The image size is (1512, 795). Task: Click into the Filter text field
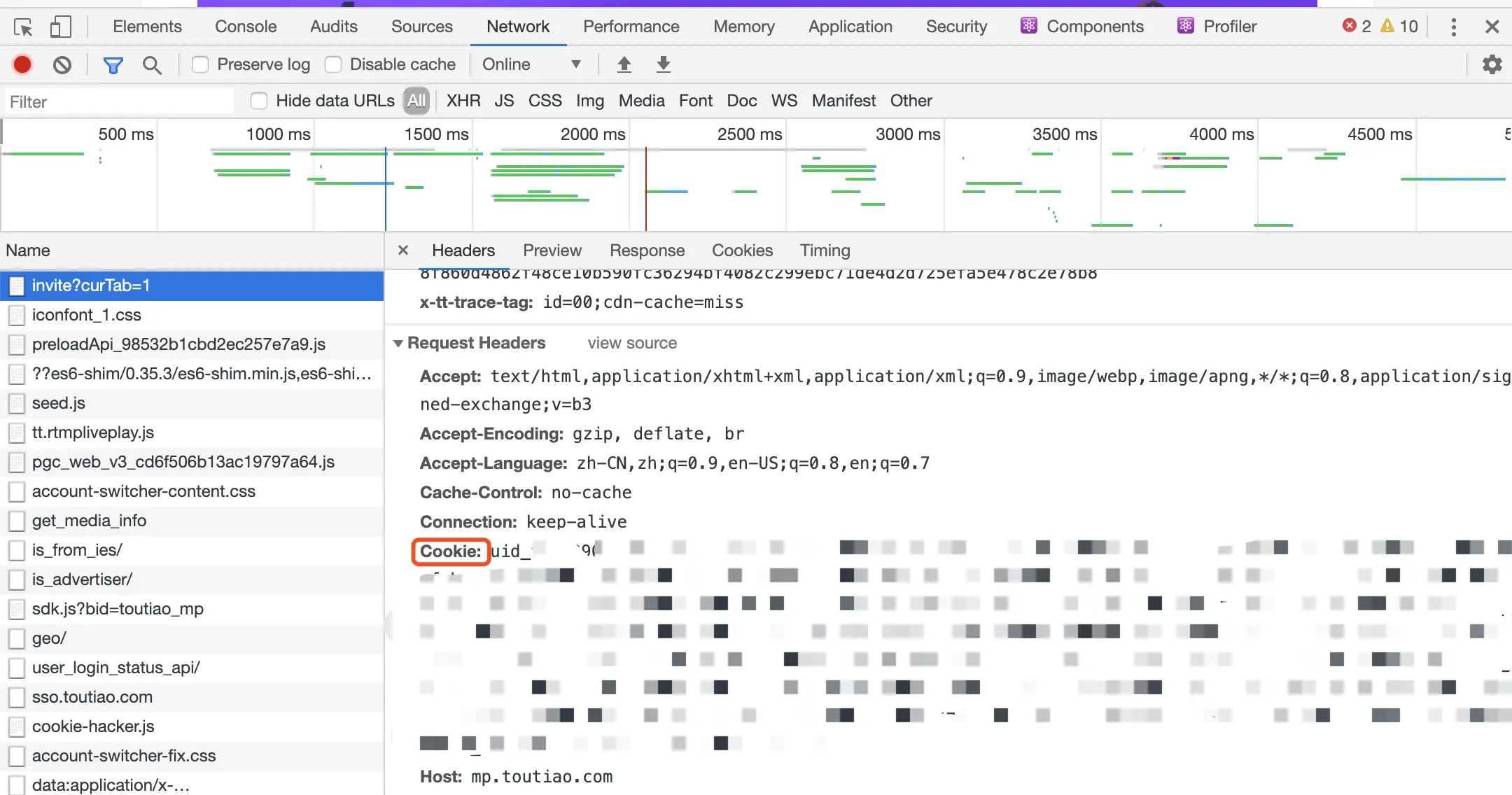[x=119, y=101]
